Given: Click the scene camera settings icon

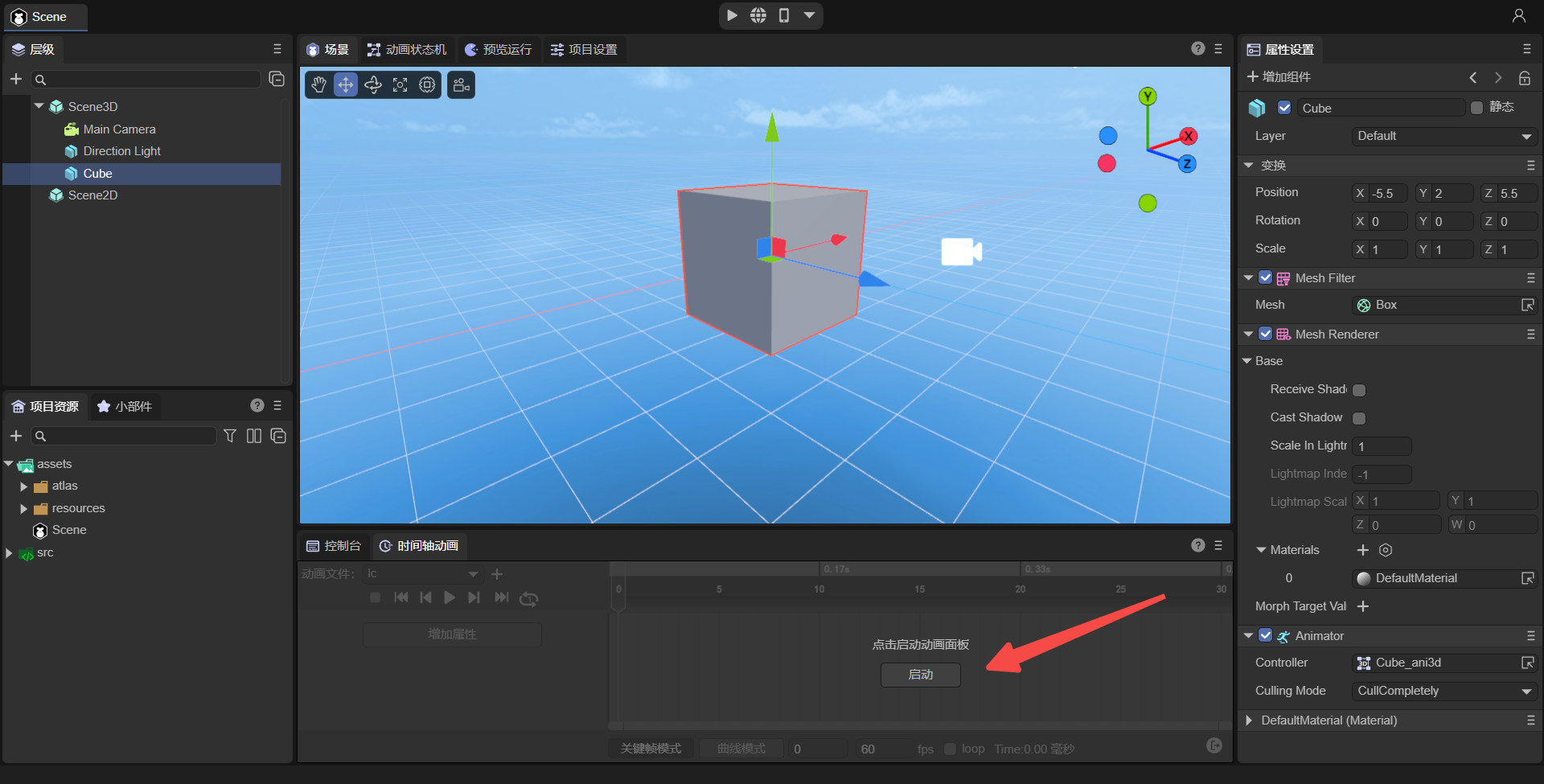Looking at the screenshot, I should coord(462,85).
